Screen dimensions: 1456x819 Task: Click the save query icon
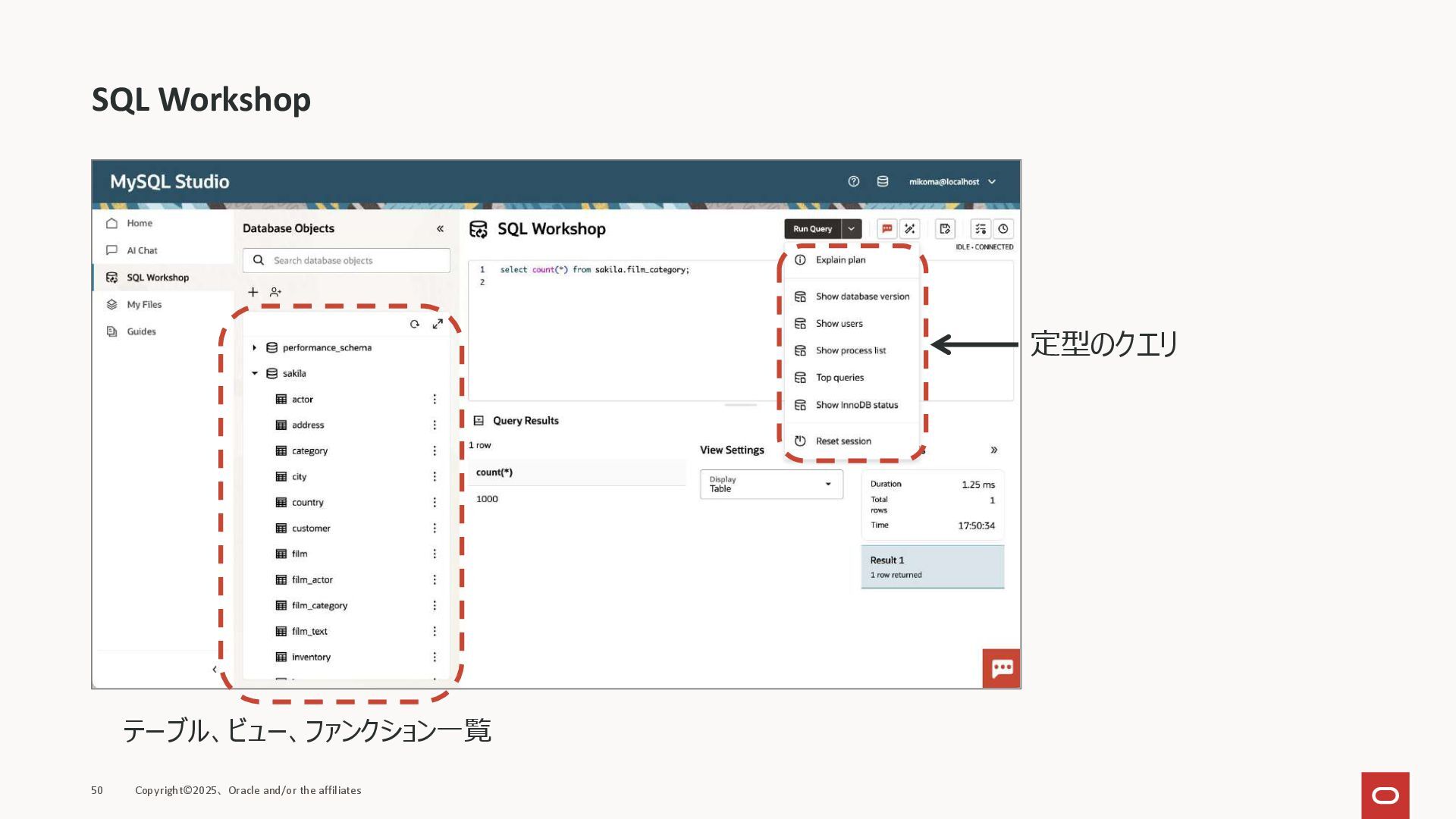pyautogui.click(x=945, y=229)
